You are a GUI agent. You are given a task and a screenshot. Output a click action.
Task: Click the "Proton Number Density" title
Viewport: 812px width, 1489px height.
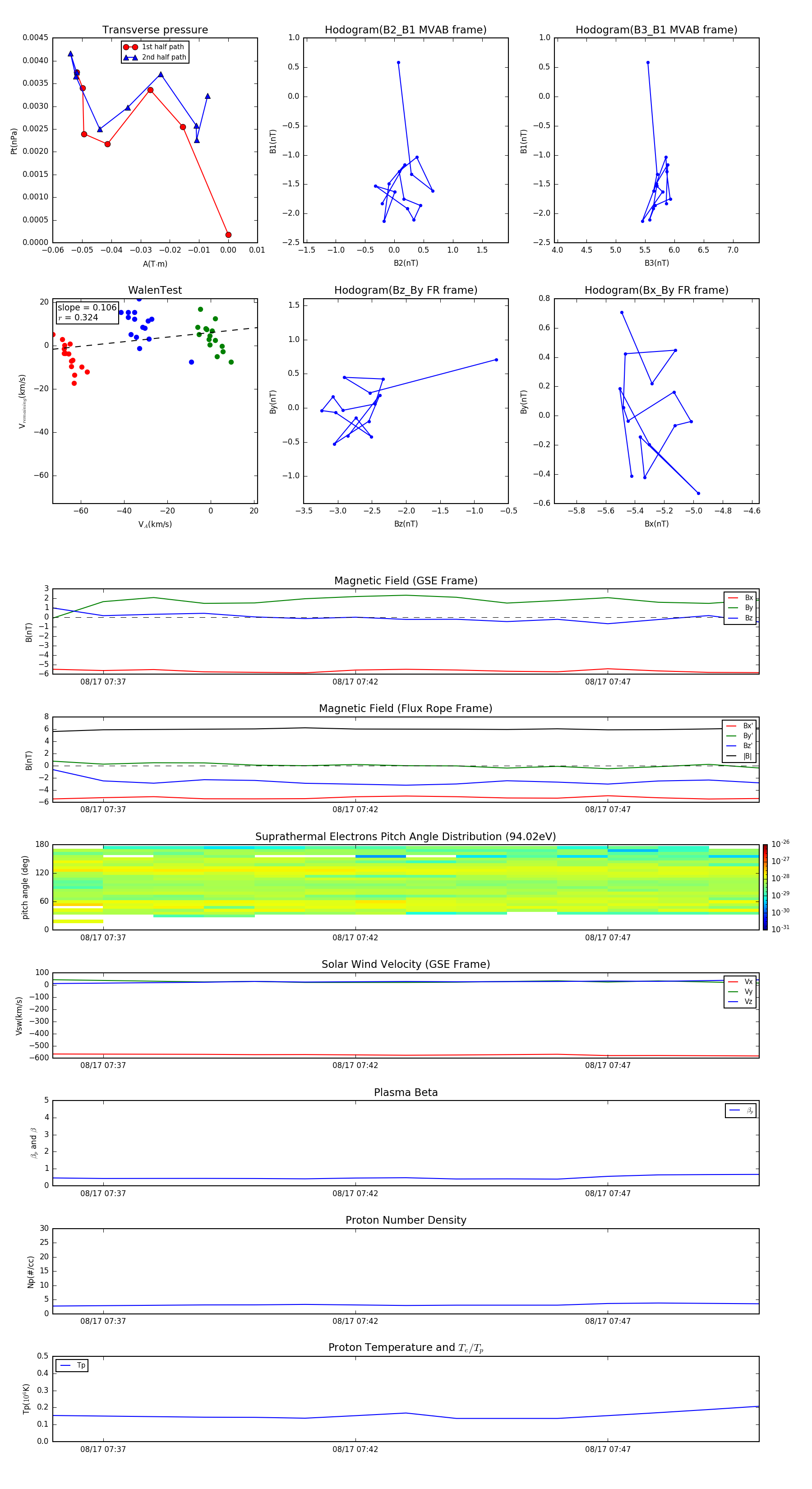point(406,1220)
